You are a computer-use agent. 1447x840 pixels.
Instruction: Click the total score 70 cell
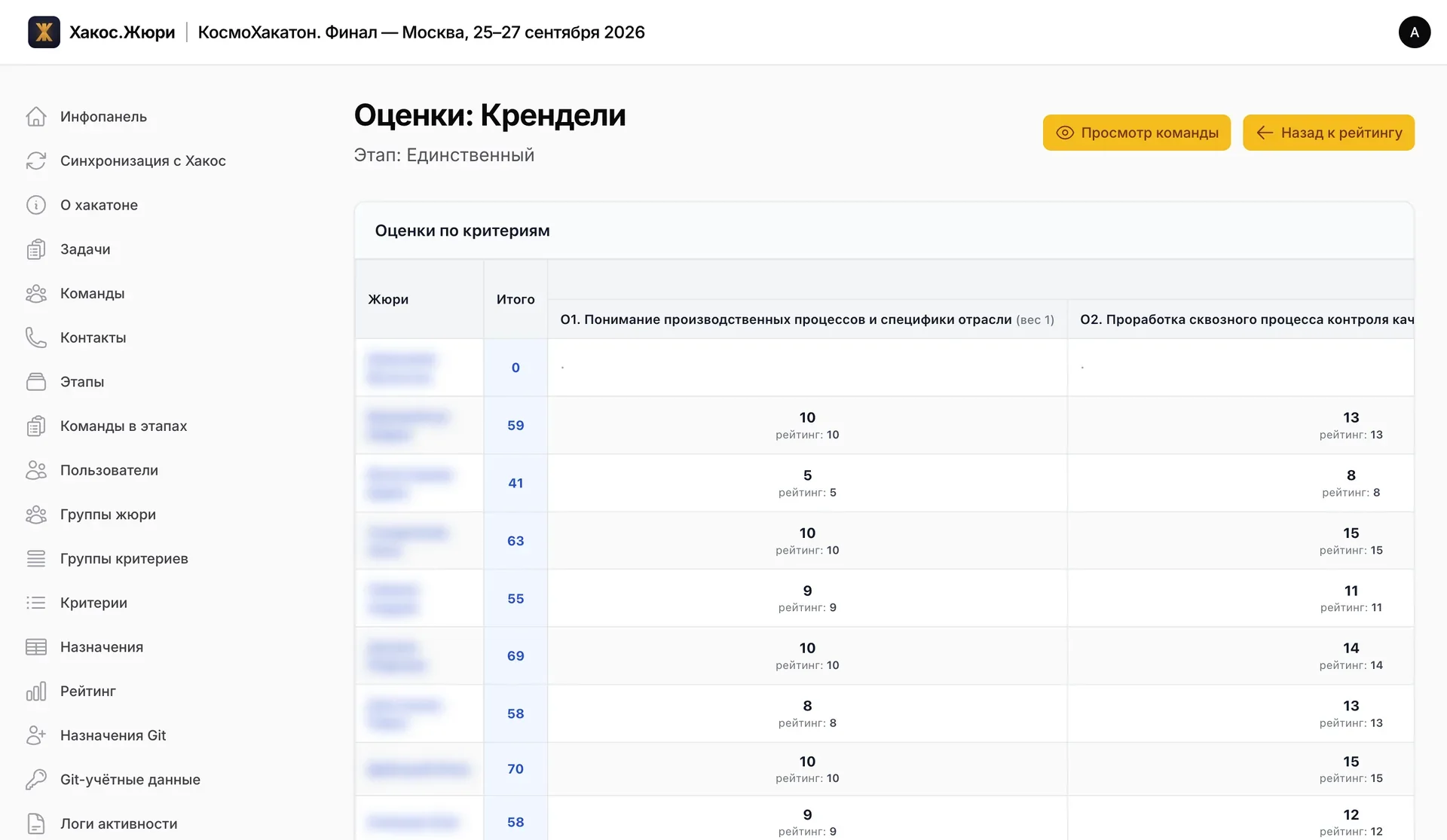[515, 769]
